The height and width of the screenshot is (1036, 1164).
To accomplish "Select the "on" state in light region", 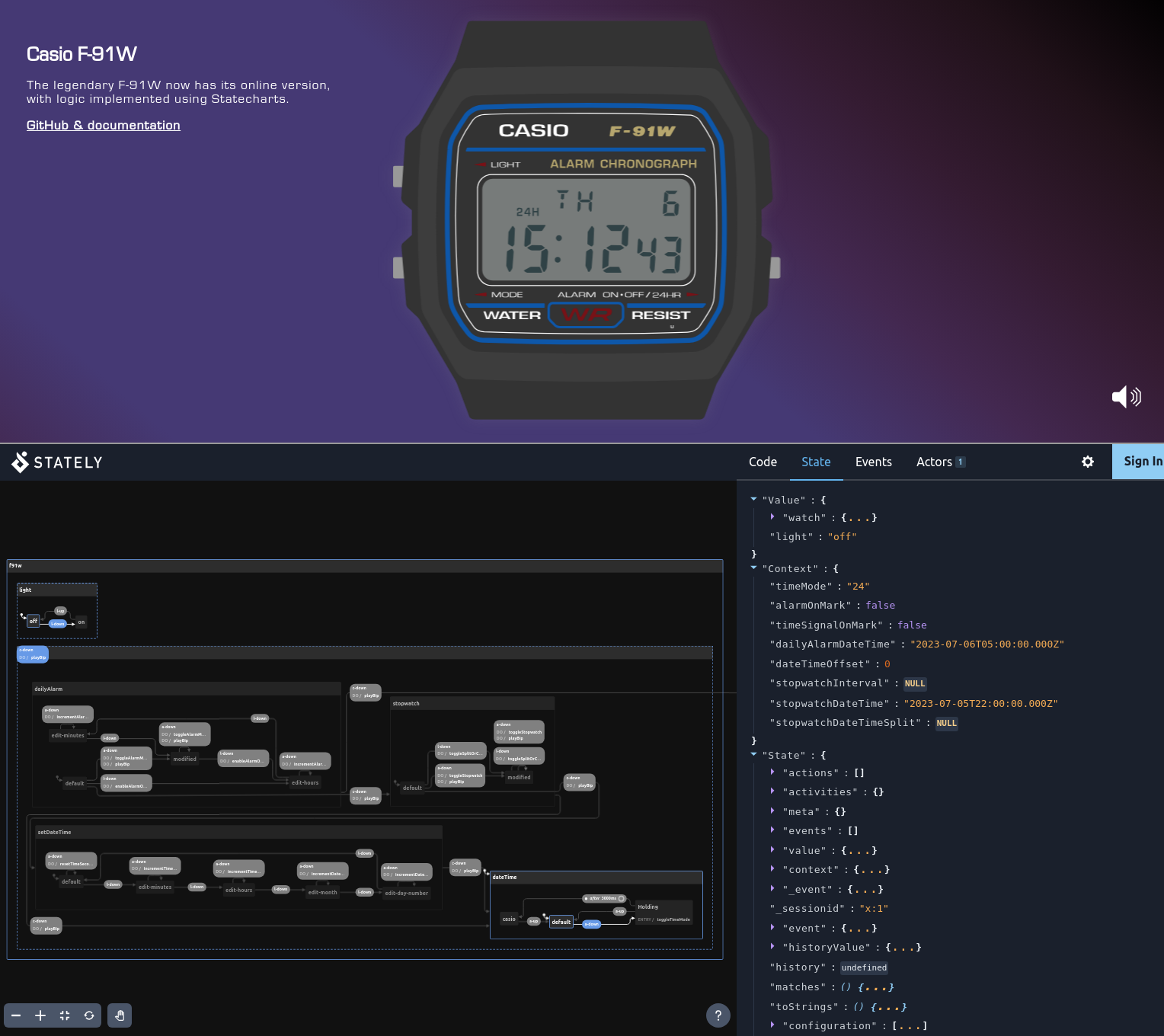I will 82,622.
